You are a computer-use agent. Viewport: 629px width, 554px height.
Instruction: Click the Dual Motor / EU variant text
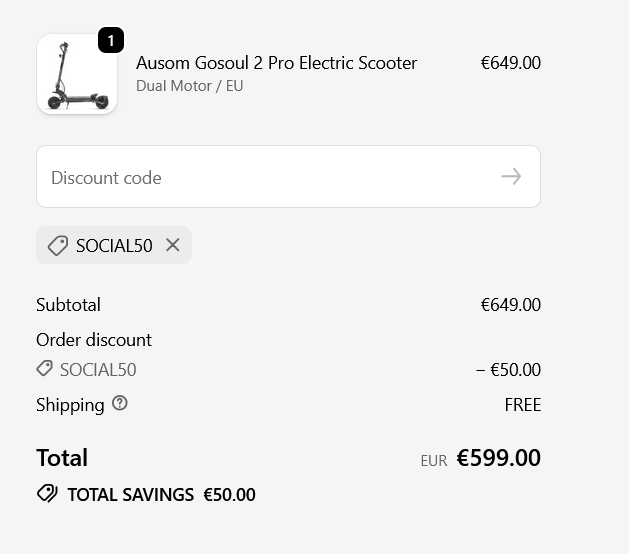190,86
